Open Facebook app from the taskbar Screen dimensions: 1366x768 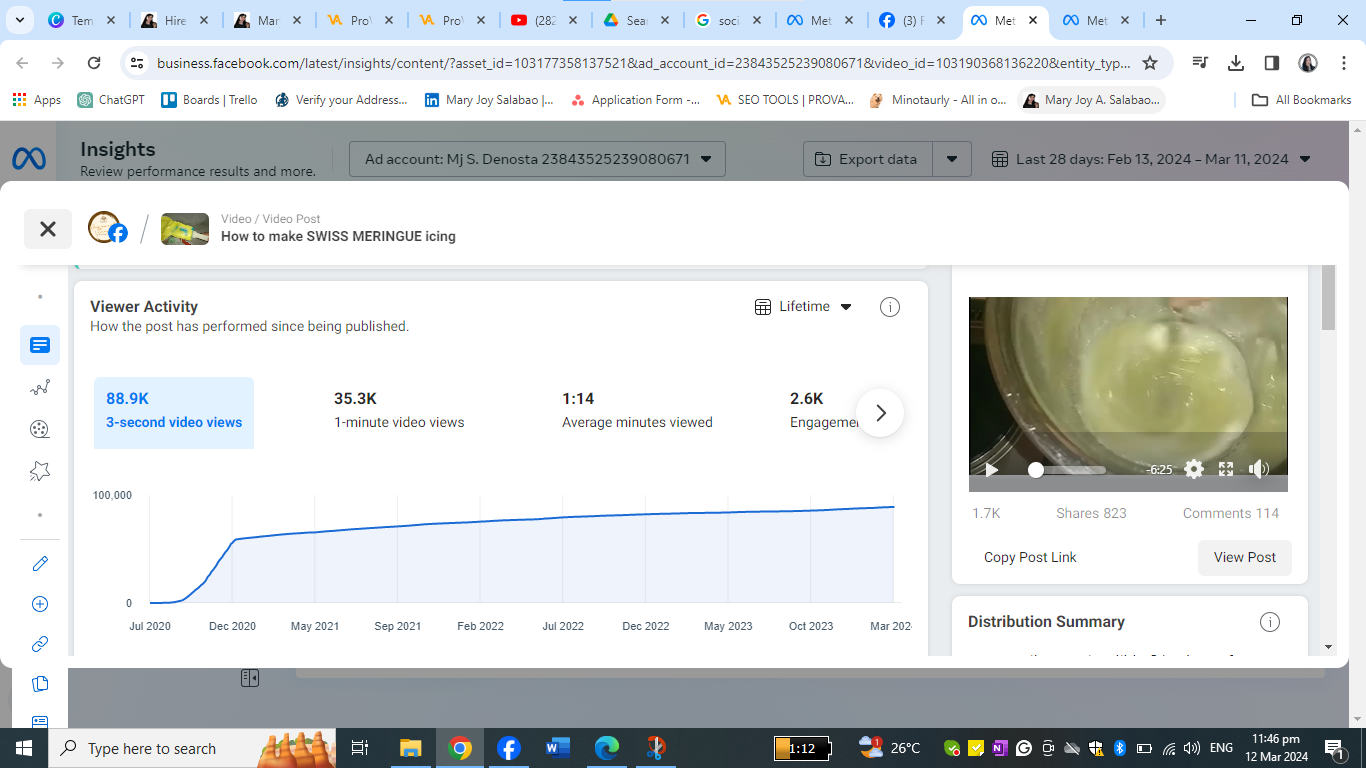[508, 748]
